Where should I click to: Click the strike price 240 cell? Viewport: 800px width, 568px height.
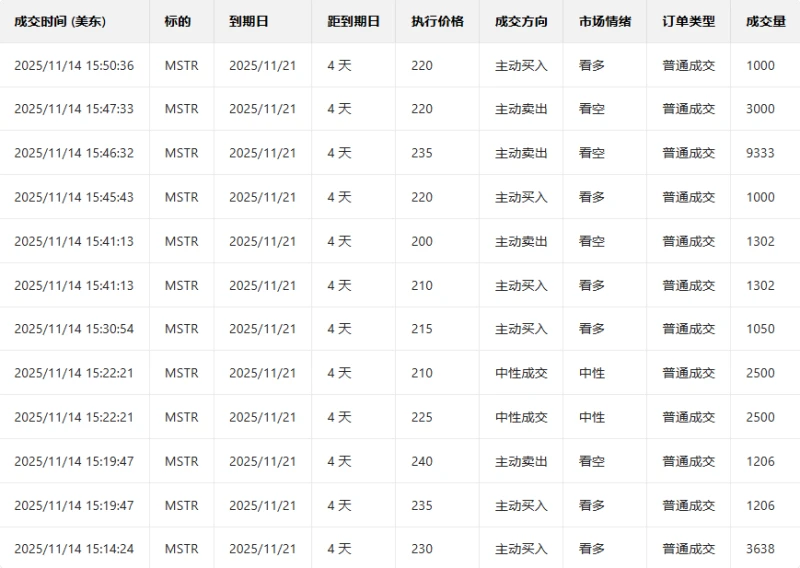click(422, 461)
